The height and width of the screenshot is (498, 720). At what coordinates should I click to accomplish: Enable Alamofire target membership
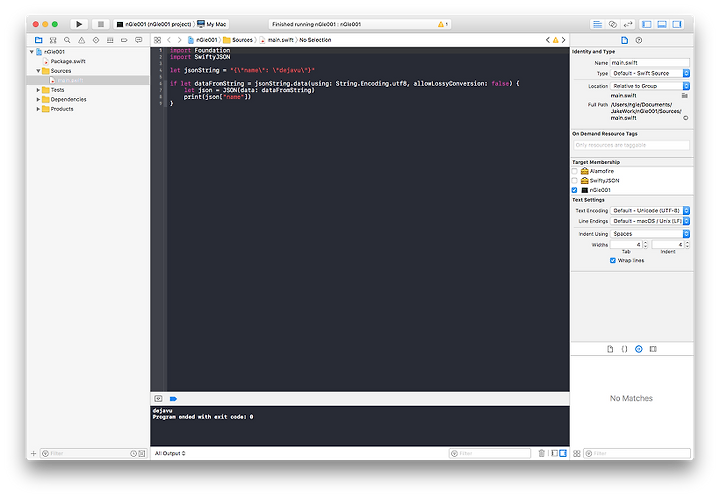point(574,171)
